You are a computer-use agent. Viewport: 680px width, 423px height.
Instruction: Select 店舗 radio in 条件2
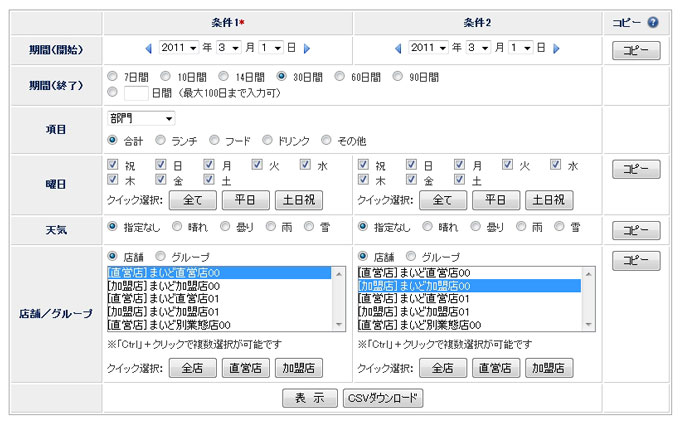[363, 256]
